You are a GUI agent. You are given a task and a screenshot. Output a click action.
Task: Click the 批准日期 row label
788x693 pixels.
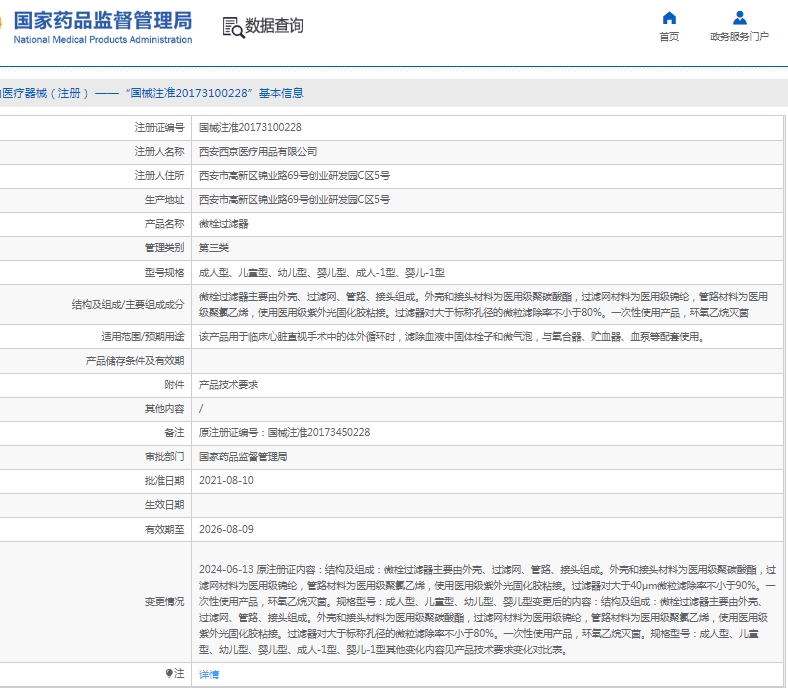[x=164, y=481]
